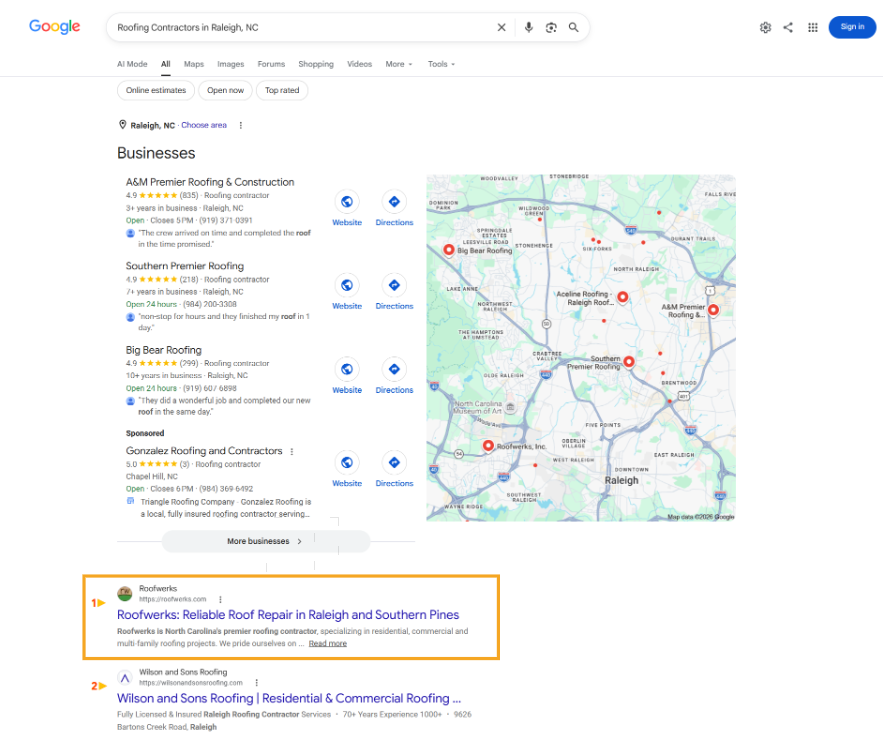This screenshot has height=736, width=883.
Task: Open Website icon for A&M Premier Roofing
Action: tap(347, 201)
